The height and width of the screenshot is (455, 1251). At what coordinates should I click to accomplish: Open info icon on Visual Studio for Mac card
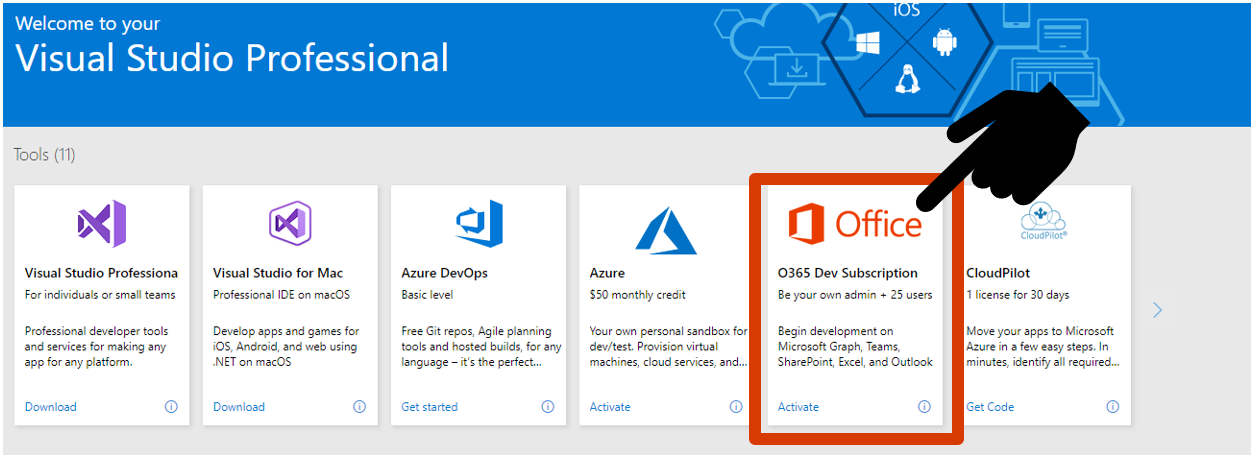359,407
